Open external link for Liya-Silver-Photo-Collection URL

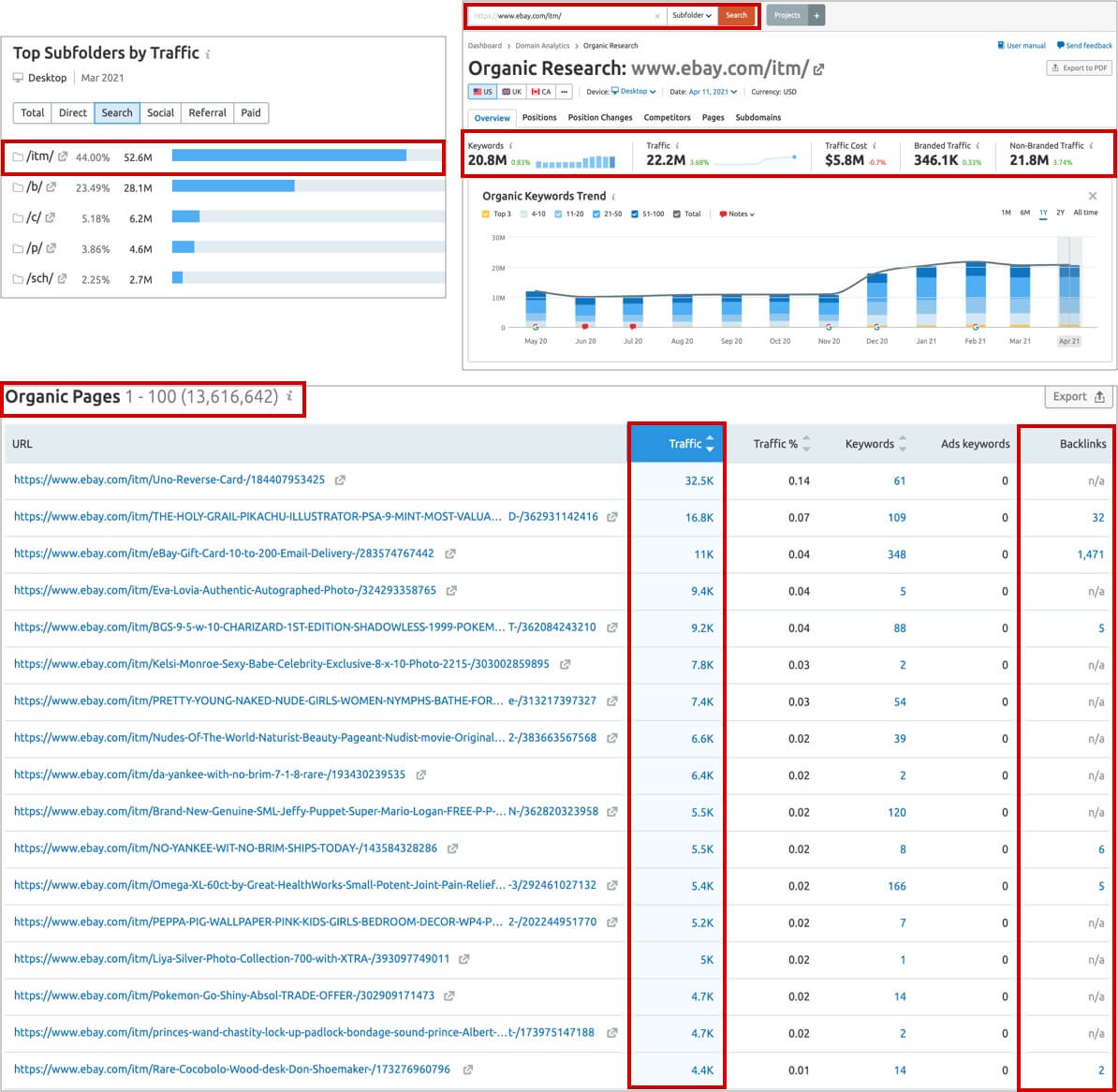click(463, 959)
